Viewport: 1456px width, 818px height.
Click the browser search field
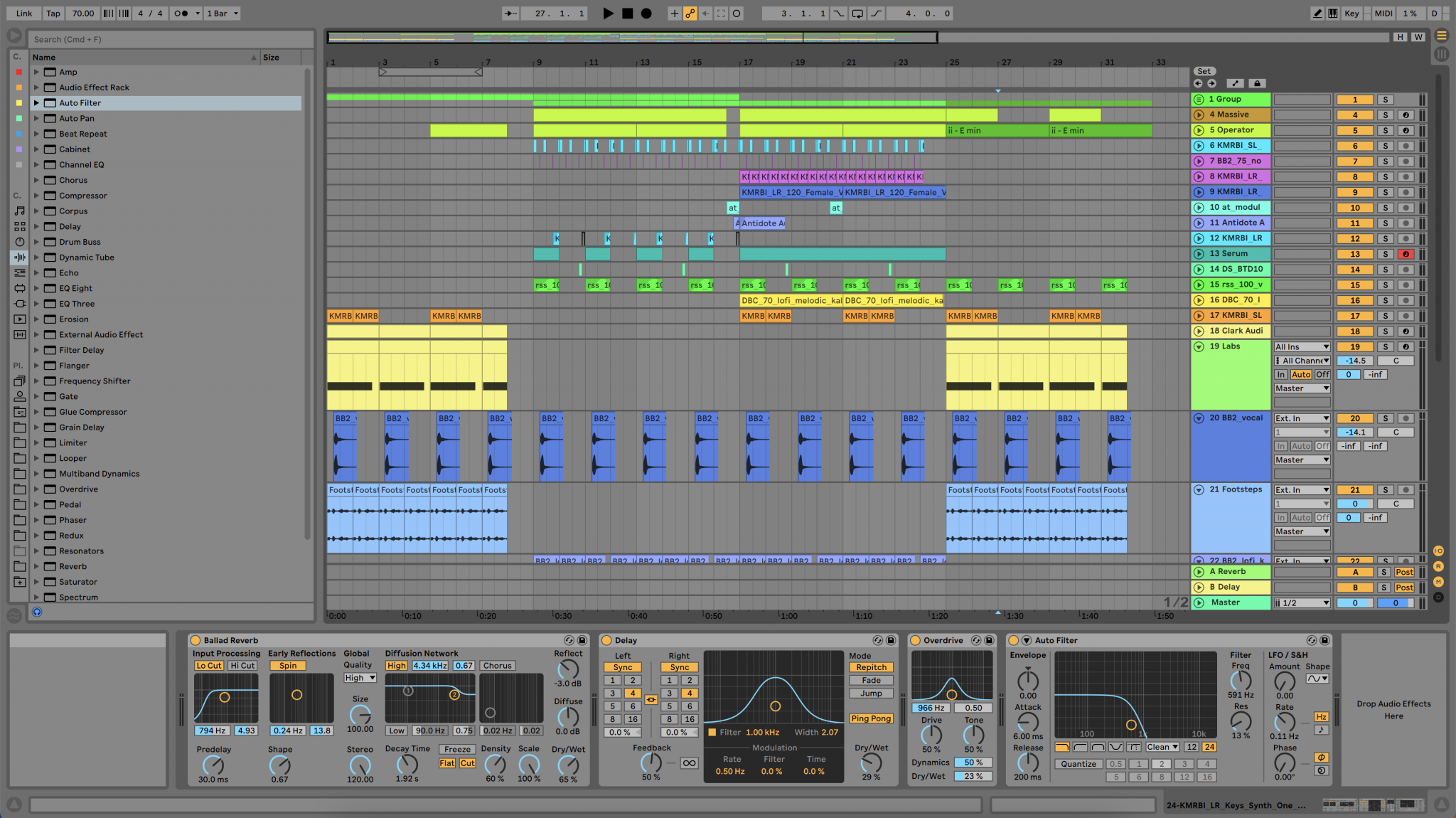[x=171, y=39]
